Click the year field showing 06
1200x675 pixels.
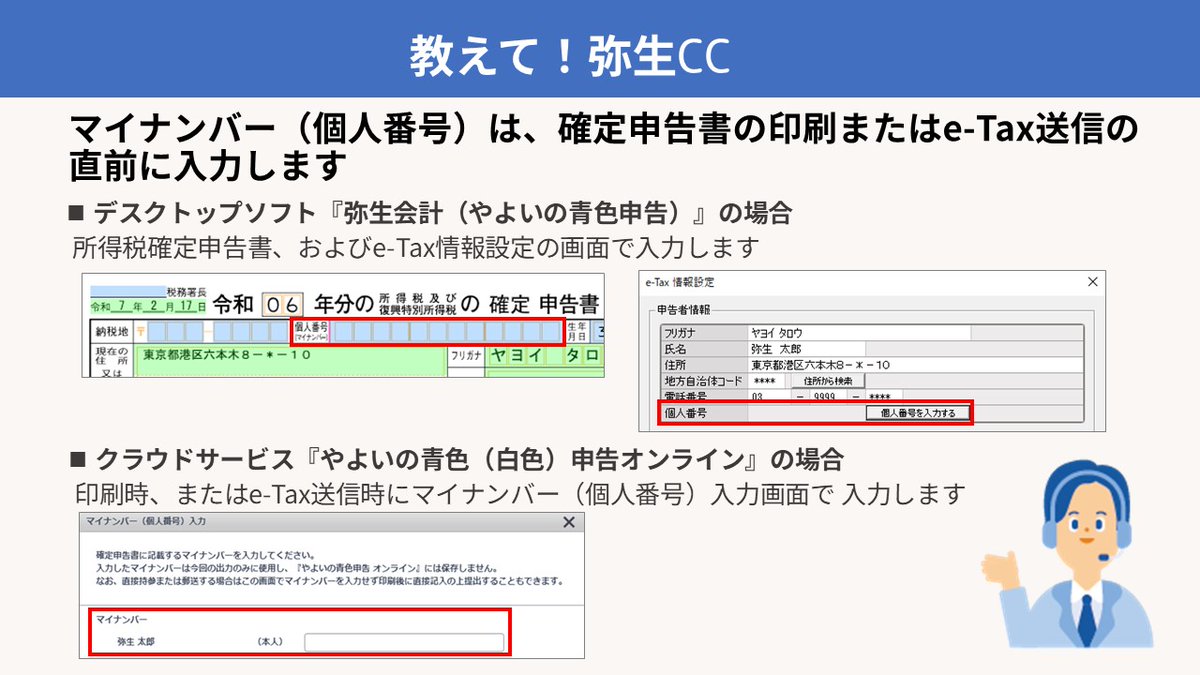284,304
